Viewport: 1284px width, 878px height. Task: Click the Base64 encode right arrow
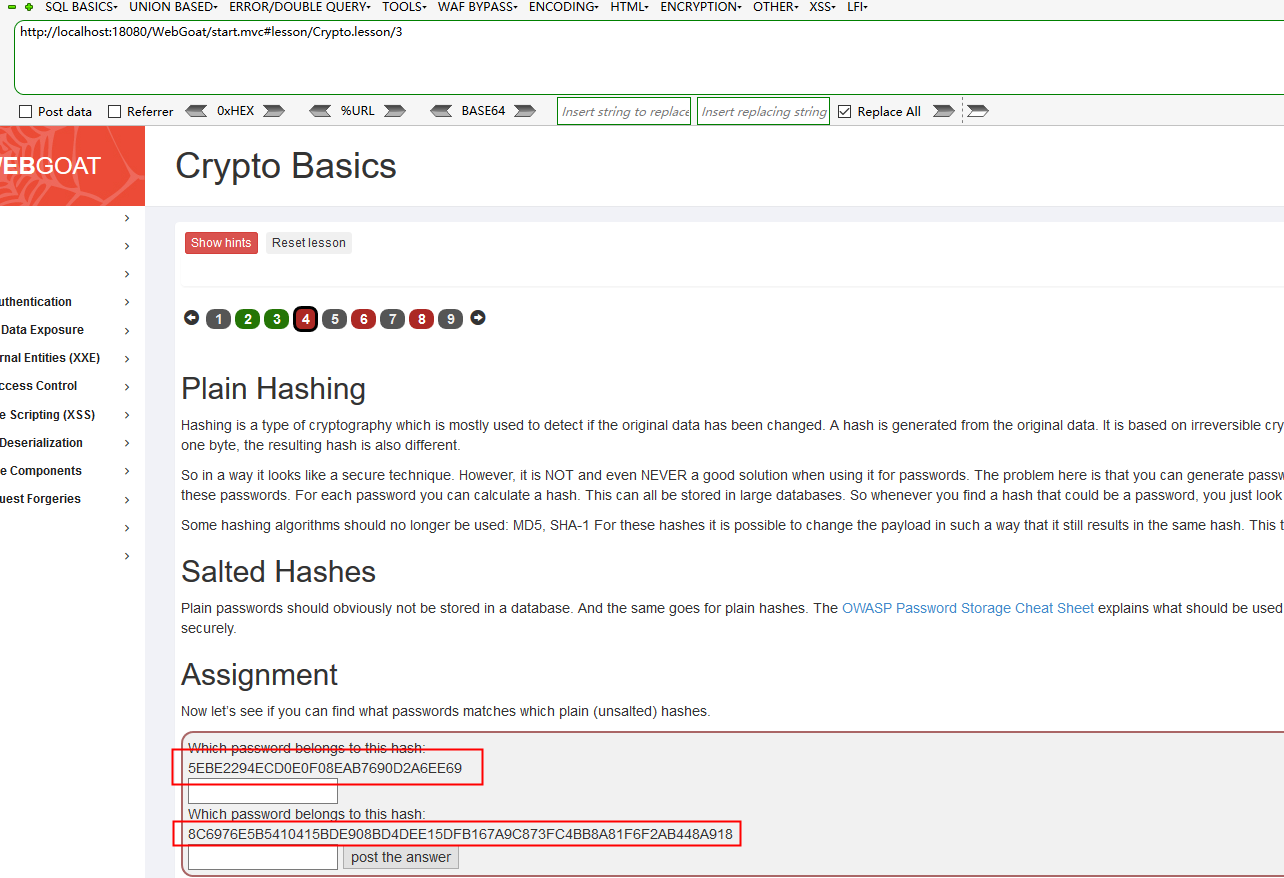(x=526, y=111)
